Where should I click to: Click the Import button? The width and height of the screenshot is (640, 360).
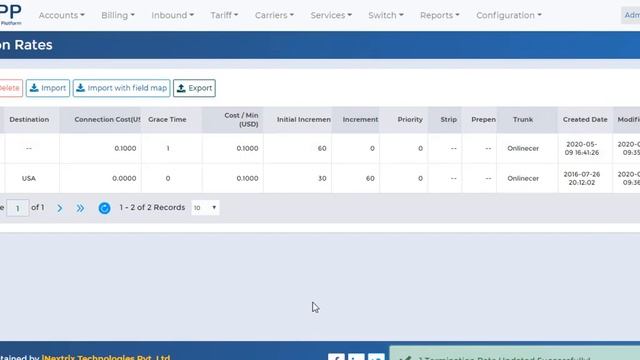point(48,88)
